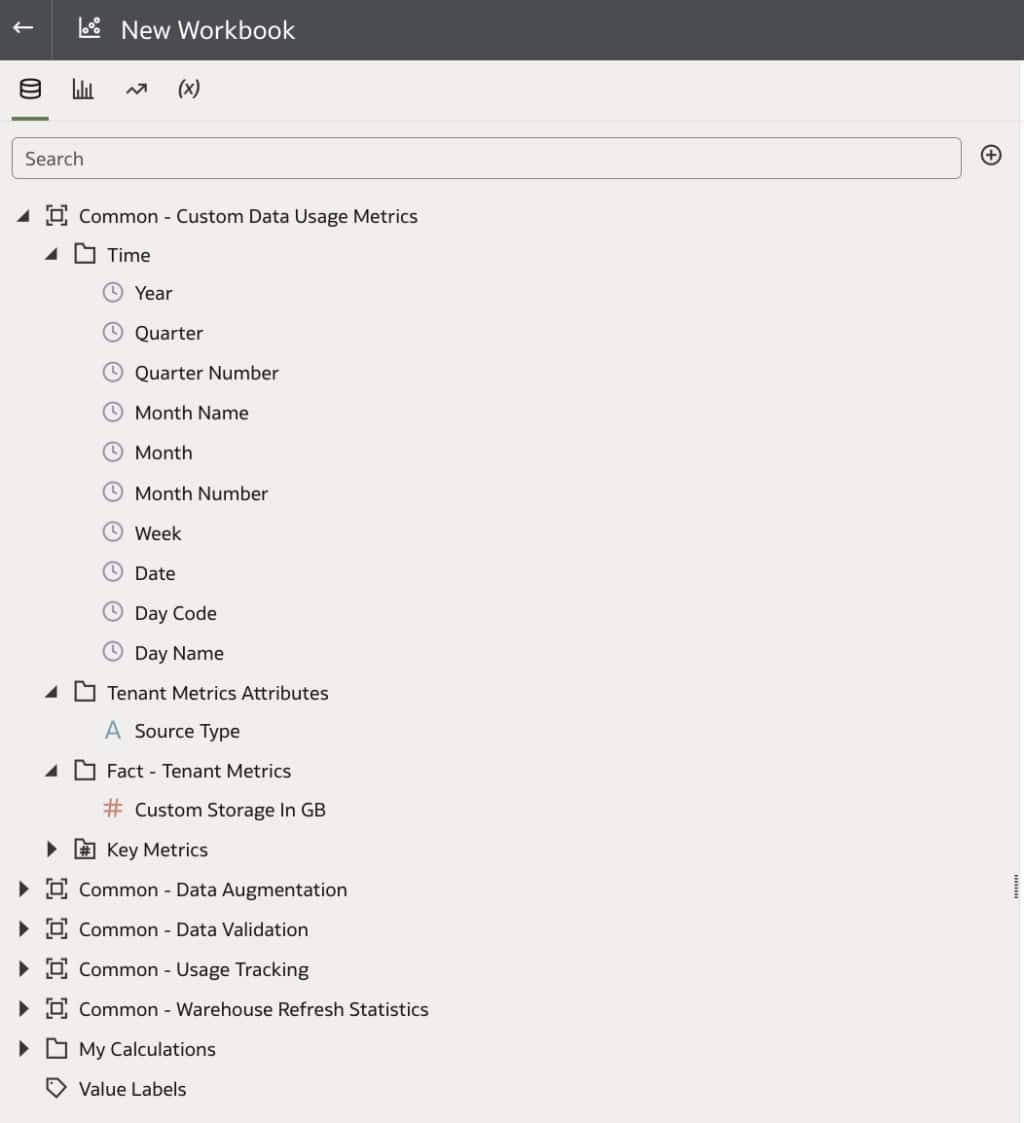Click the clock icon next to Year

(113, 292)
